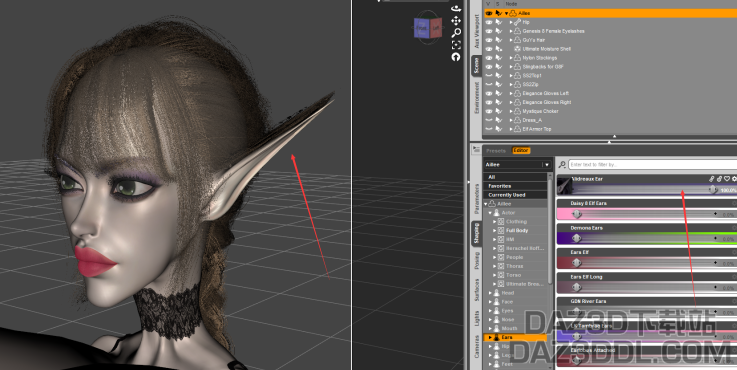
Task: Click the Node column header in Scene
Action: (x=511, y=4)
